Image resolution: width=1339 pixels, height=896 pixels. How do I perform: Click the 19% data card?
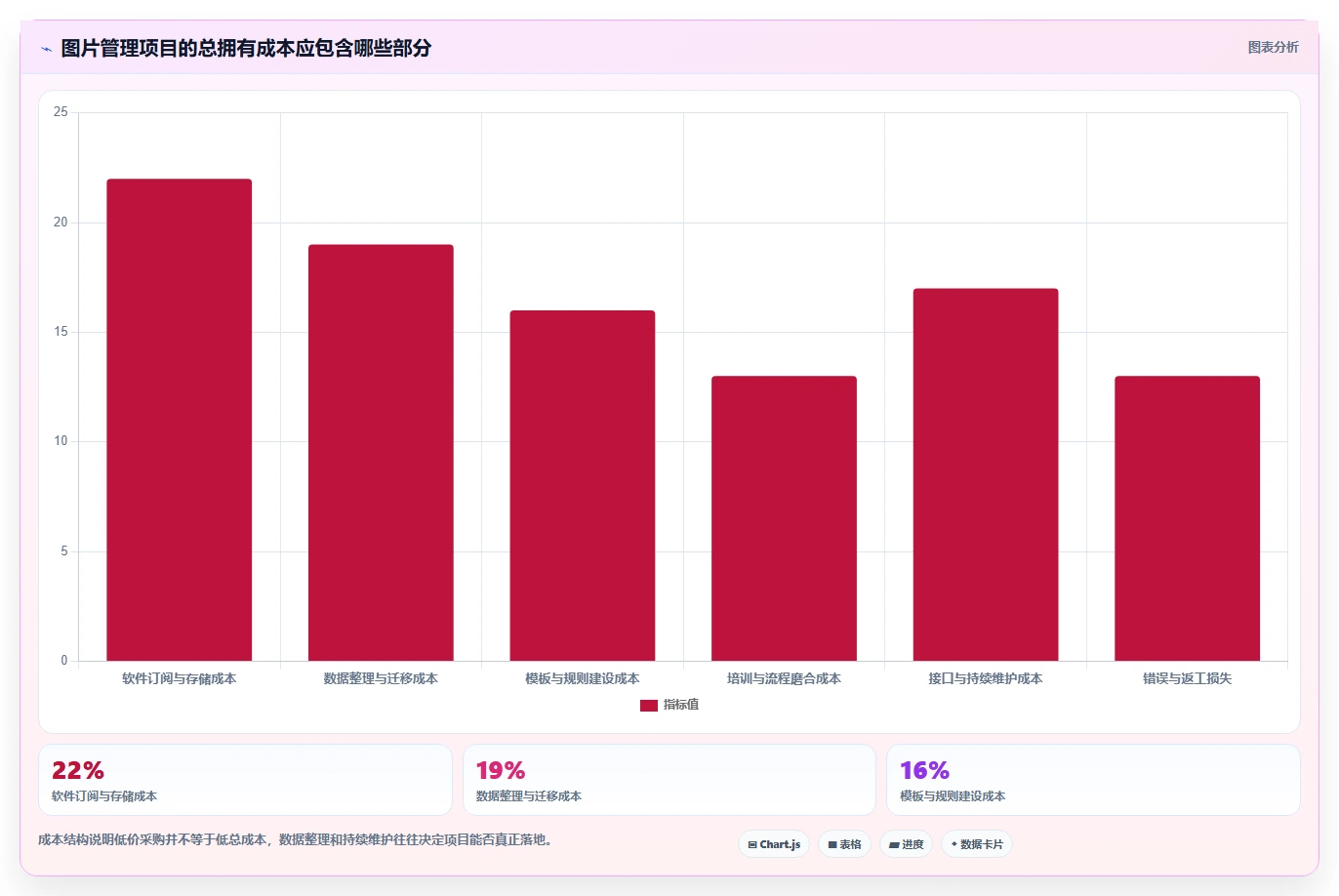pos(669,780)
